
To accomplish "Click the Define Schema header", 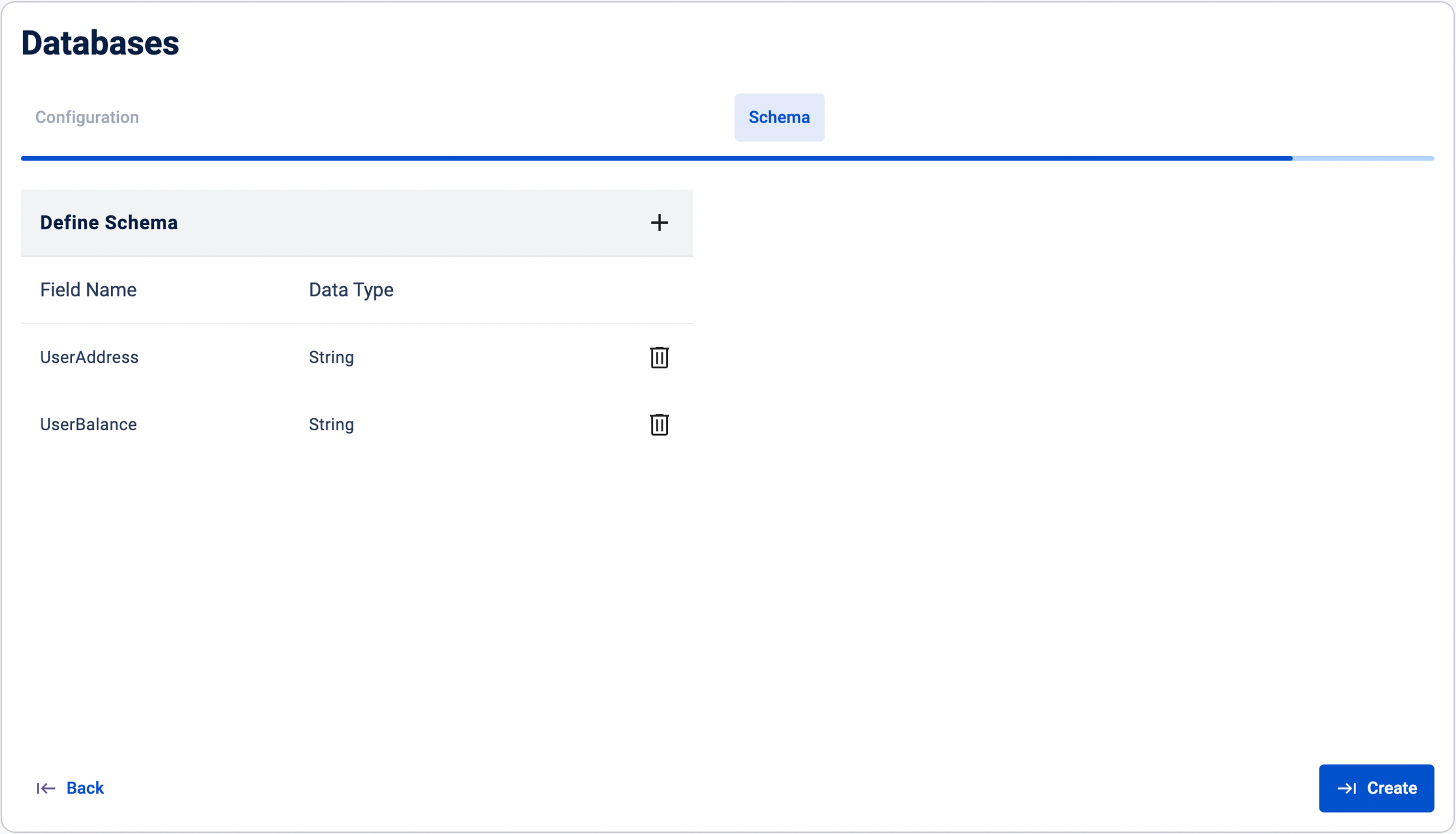I will (109, 222).
